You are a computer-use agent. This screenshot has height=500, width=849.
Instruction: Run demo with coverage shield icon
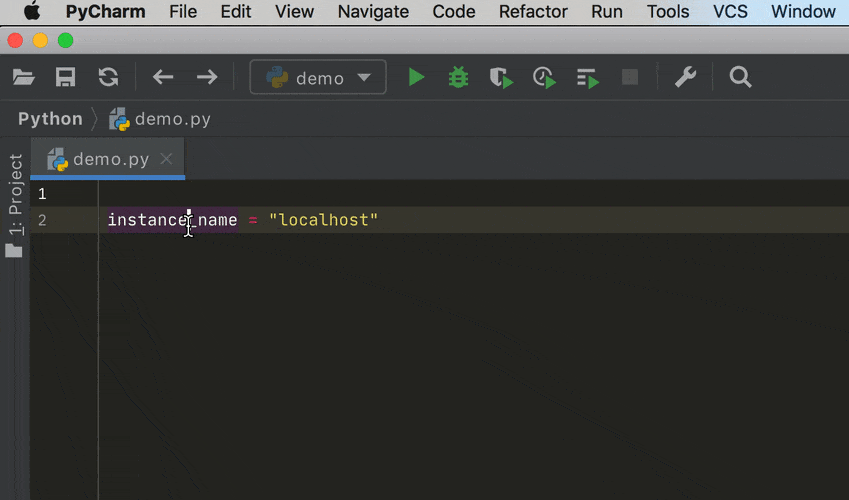point(501,78)
